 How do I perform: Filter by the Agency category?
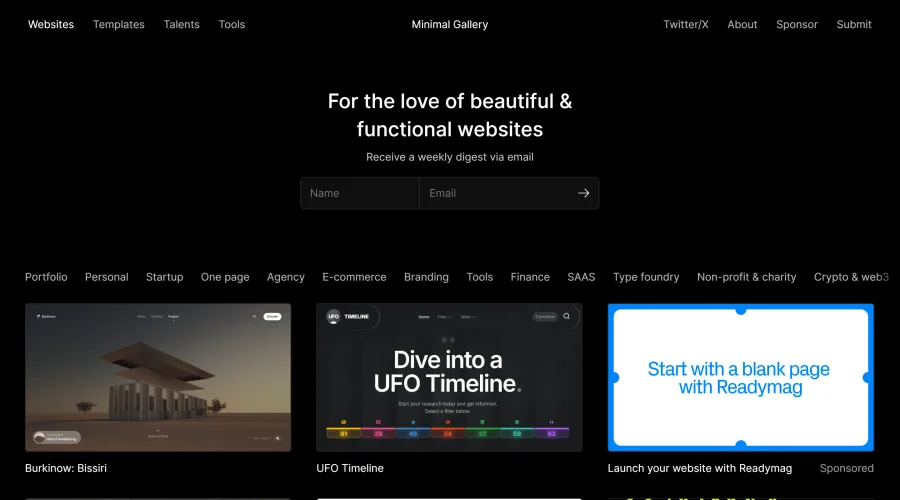coord(286,277)
